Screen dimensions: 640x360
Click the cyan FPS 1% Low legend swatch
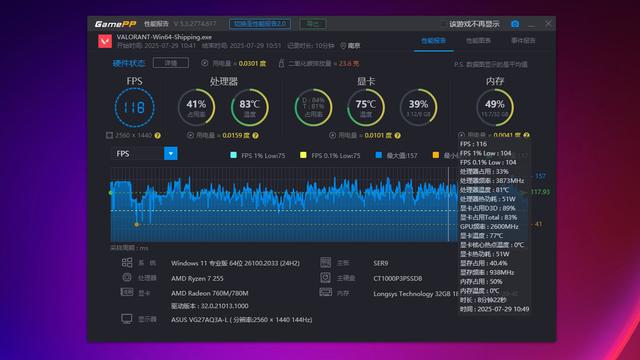233,155
